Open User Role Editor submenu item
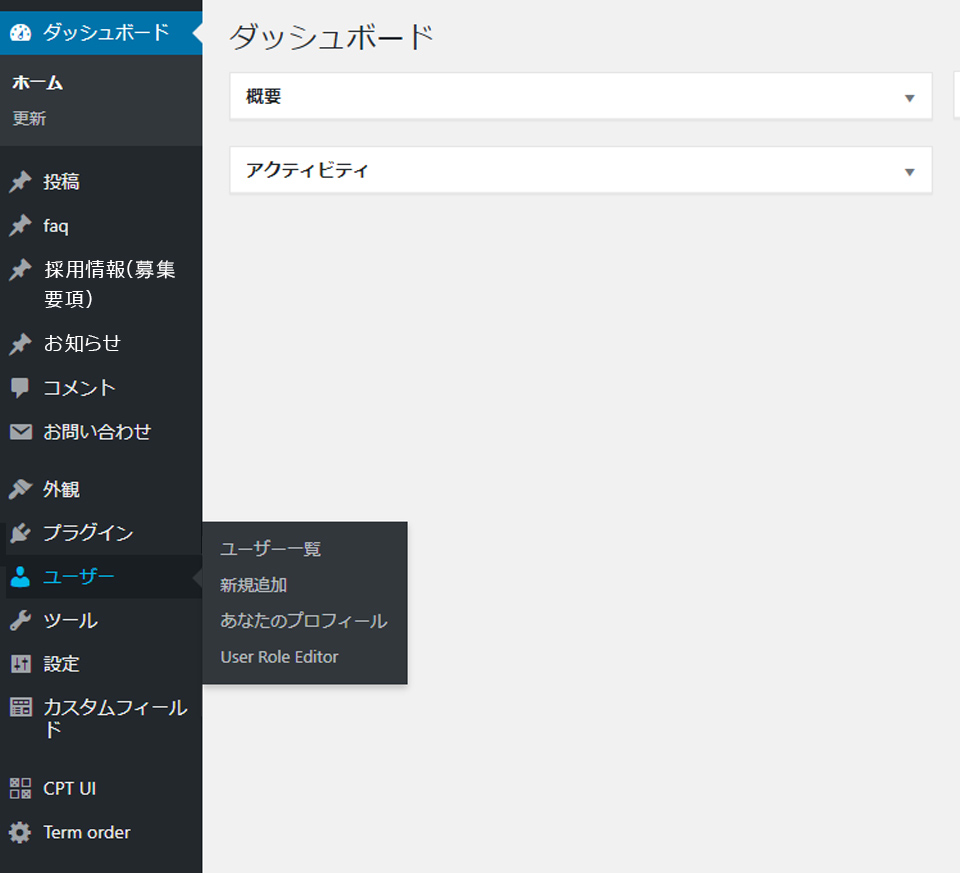Screen dimensions: 960x873 (x=279, y=657)
